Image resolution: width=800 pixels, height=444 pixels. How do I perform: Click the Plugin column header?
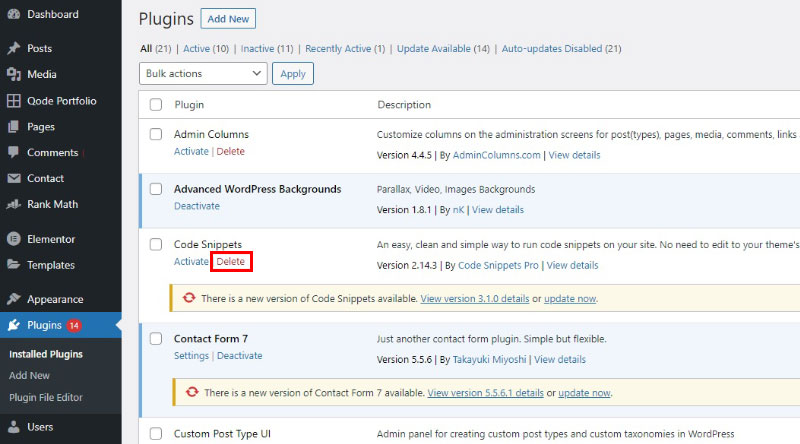pyautogui.click(x=189, y=105)
